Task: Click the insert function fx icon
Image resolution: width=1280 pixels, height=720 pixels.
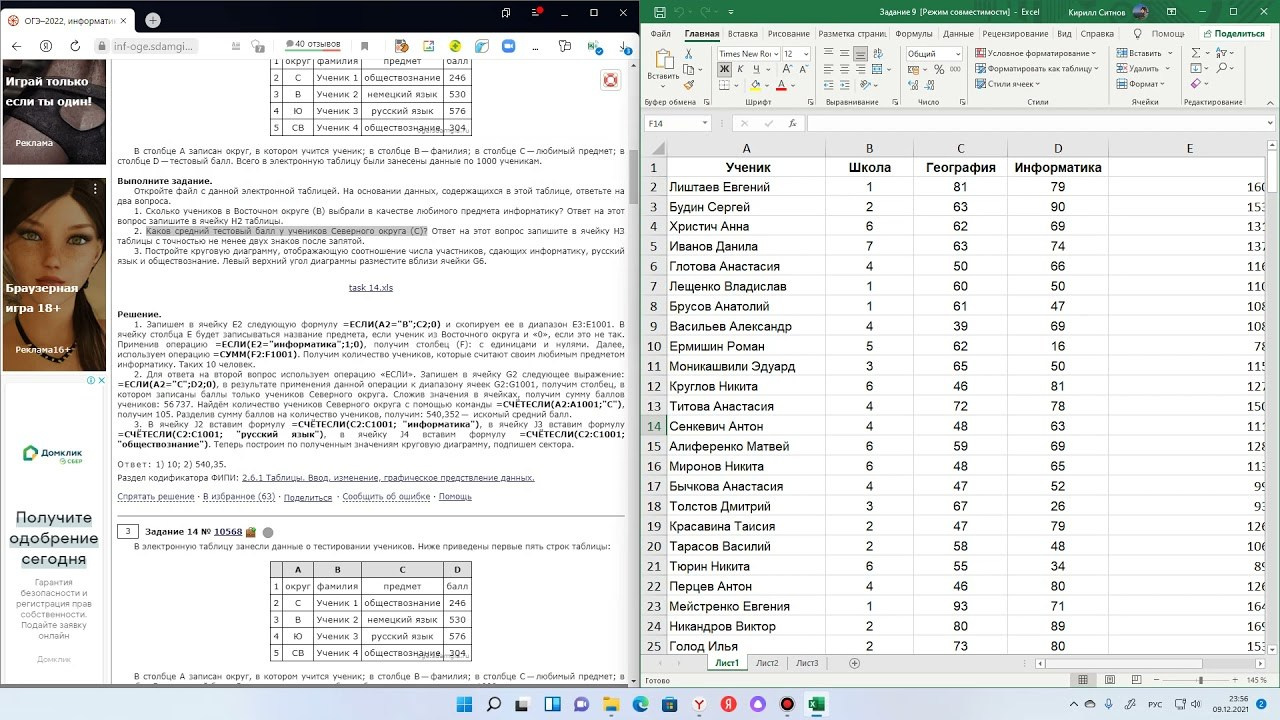Action: pos(792,123)
